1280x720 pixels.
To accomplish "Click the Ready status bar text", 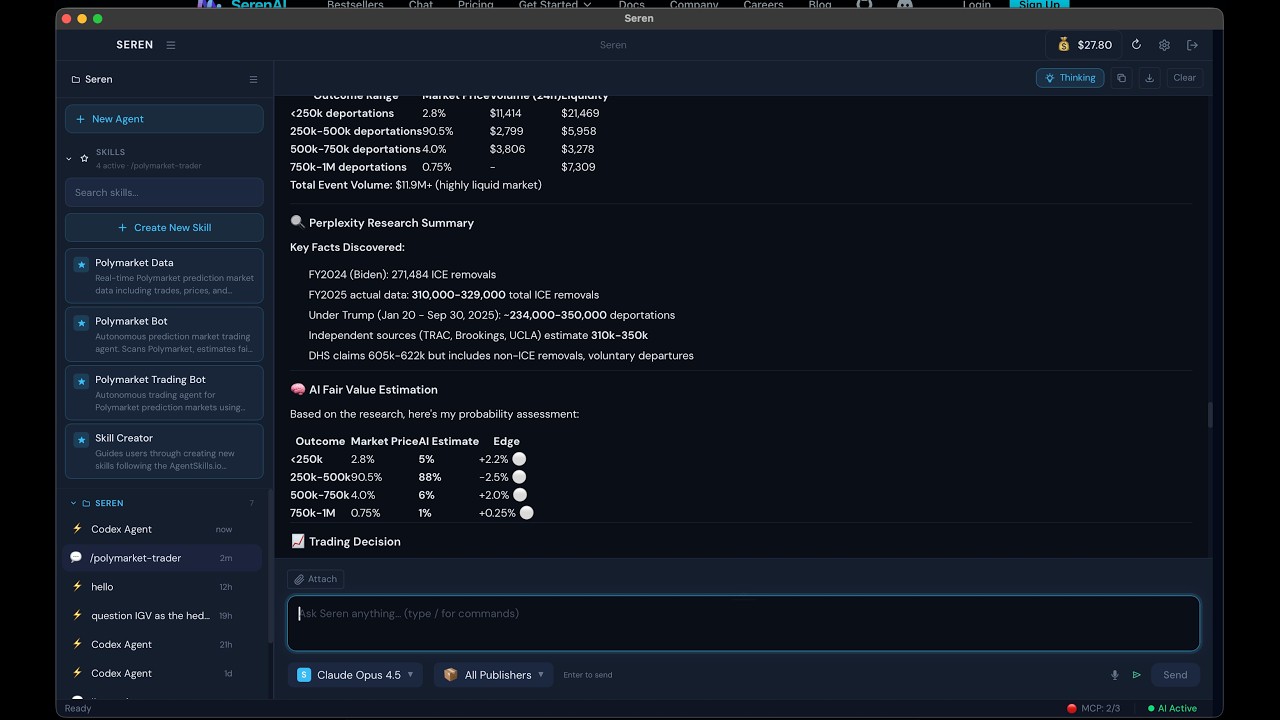I will tap(78, 708).
